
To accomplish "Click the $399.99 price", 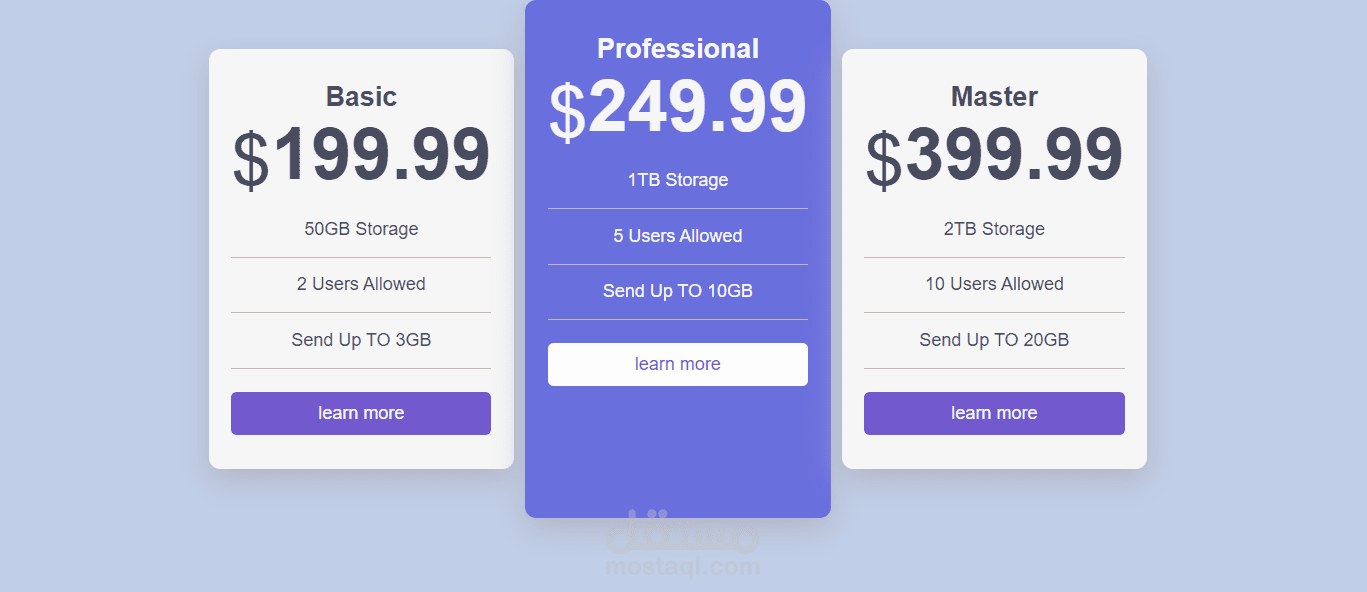I will (x=994, y=156).
